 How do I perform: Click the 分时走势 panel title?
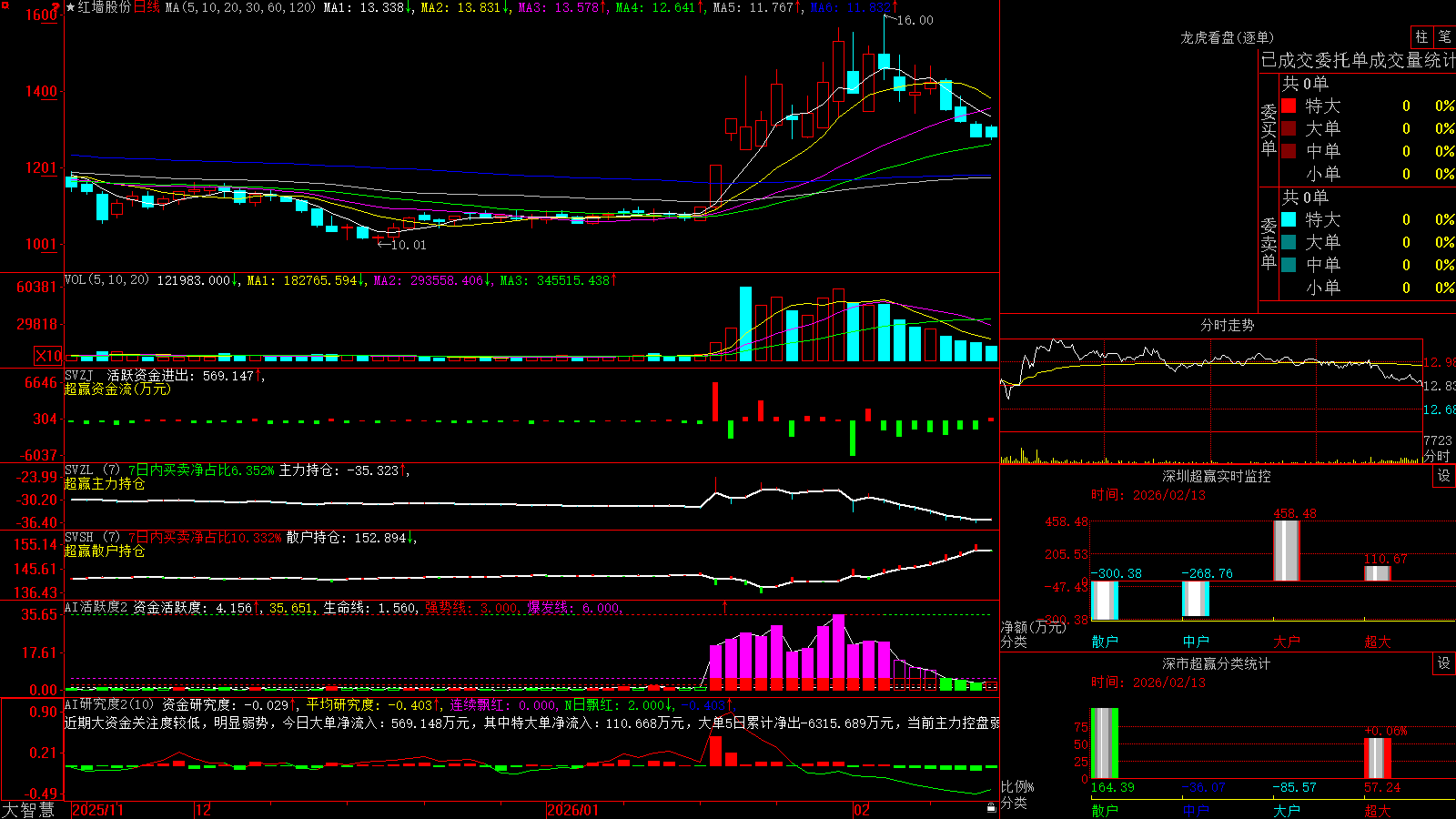(x=1228, y=325)
